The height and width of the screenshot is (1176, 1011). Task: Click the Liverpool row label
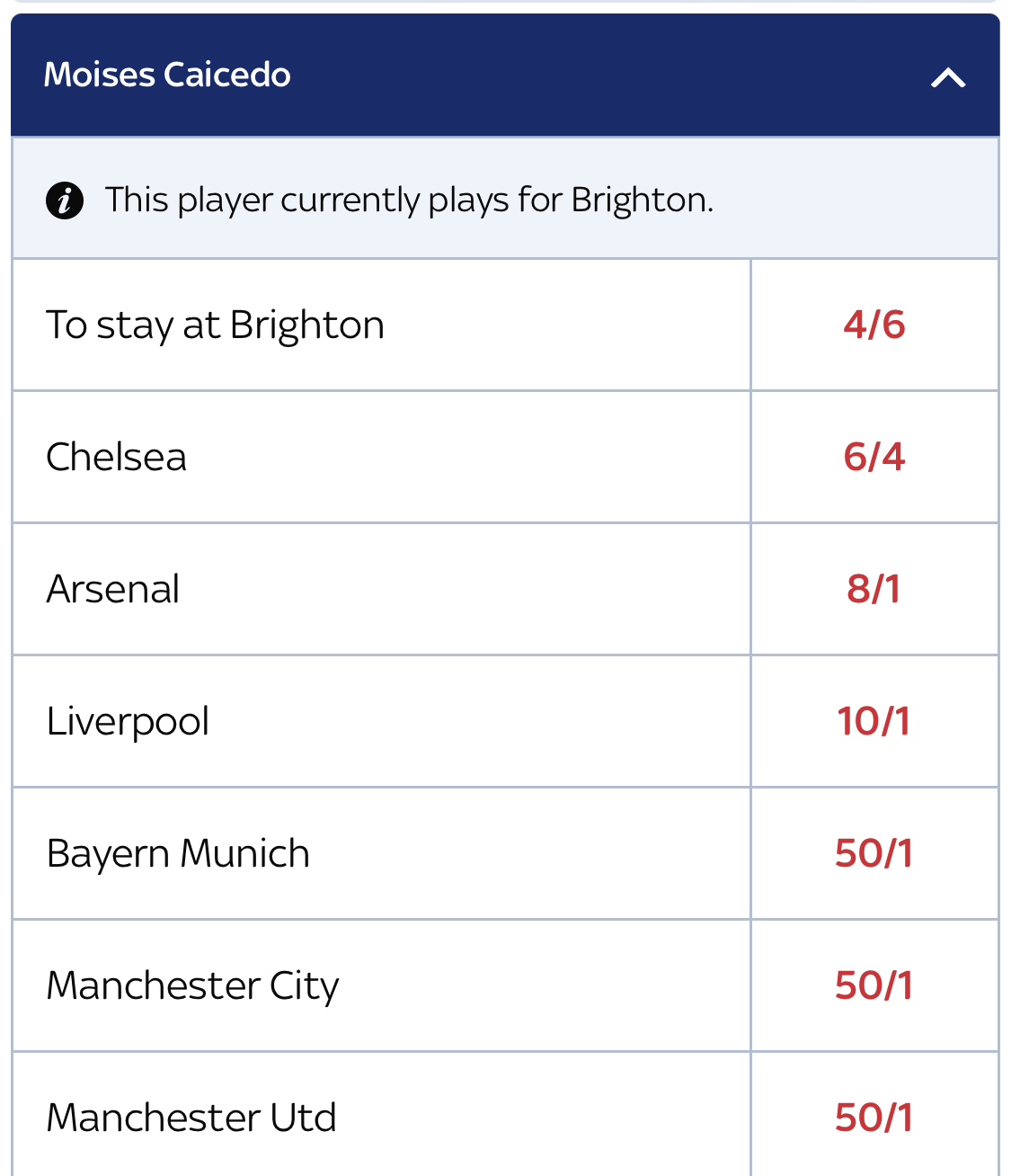point(128,722)
